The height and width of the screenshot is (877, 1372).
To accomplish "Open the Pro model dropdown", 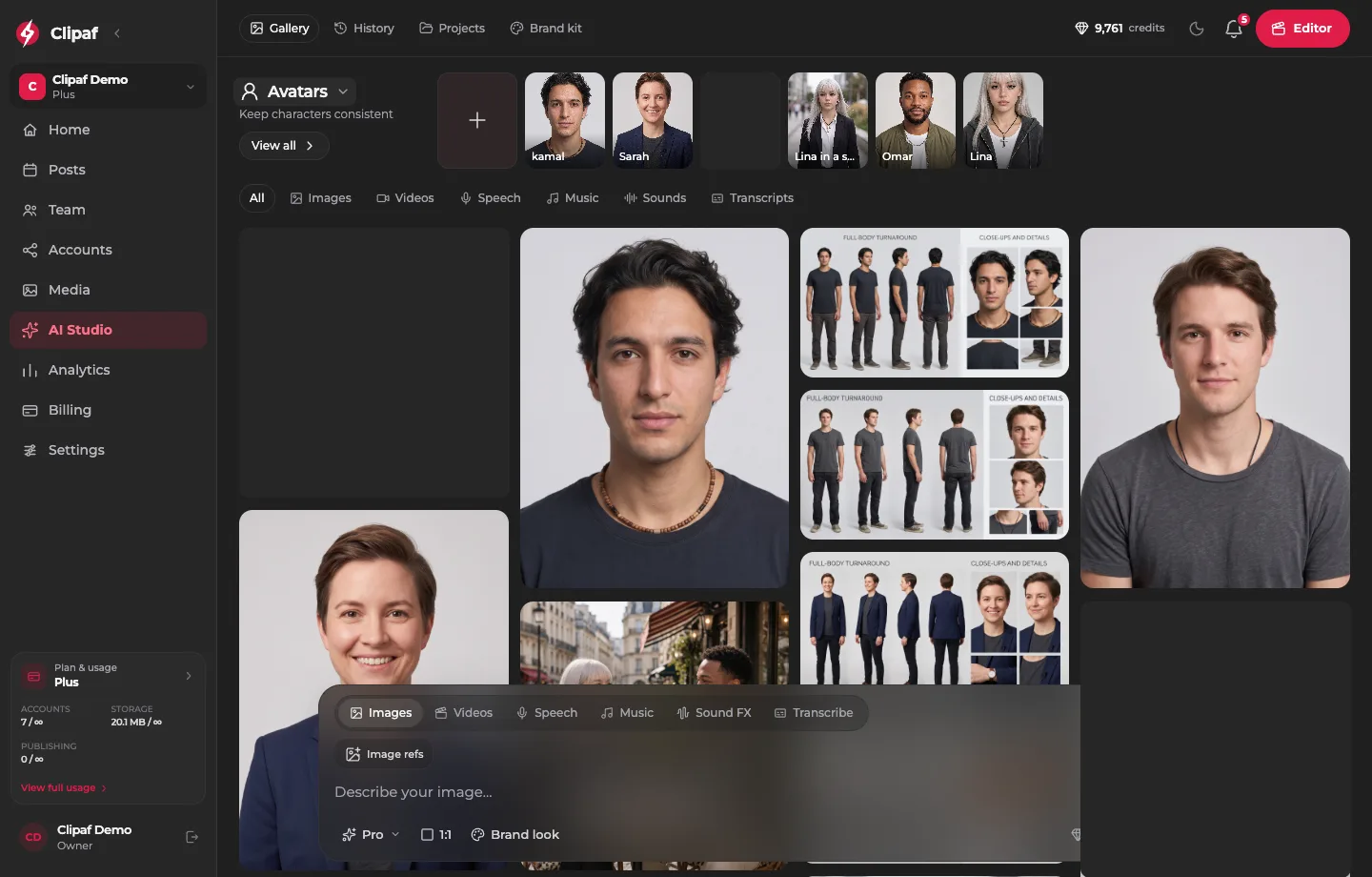I will [371, 835].
